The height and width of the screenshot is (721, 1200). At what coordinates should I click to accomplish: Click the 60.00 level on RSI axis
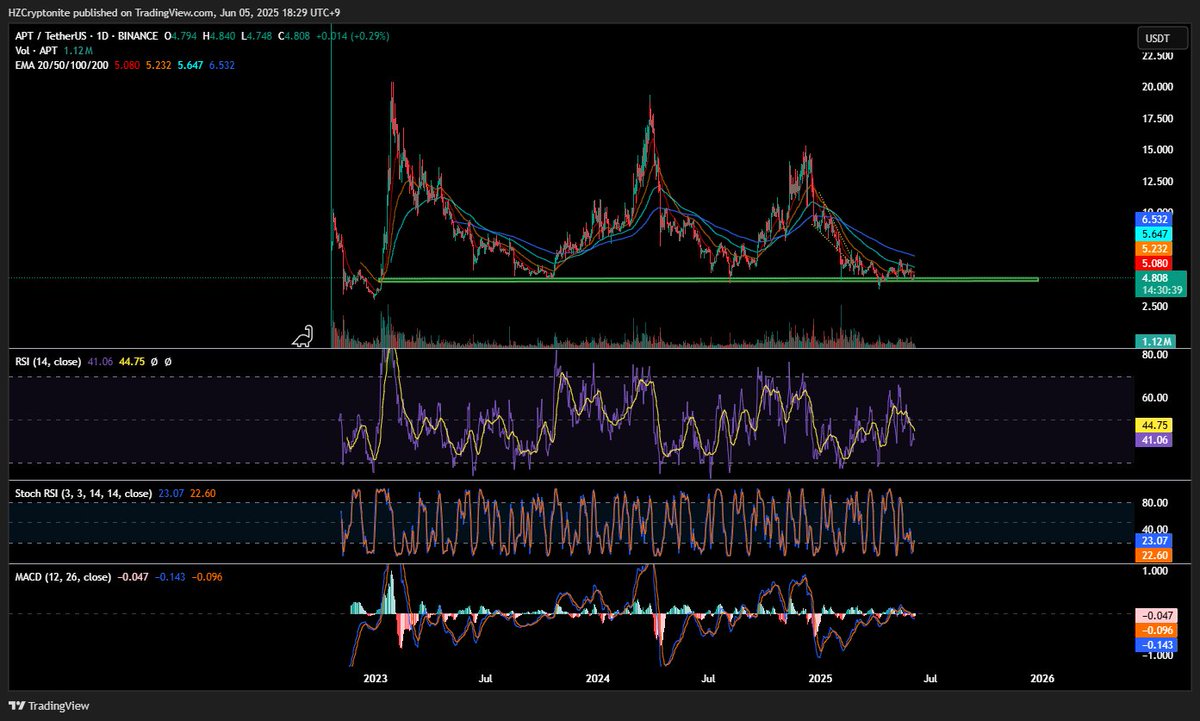tap(1157, 397)
